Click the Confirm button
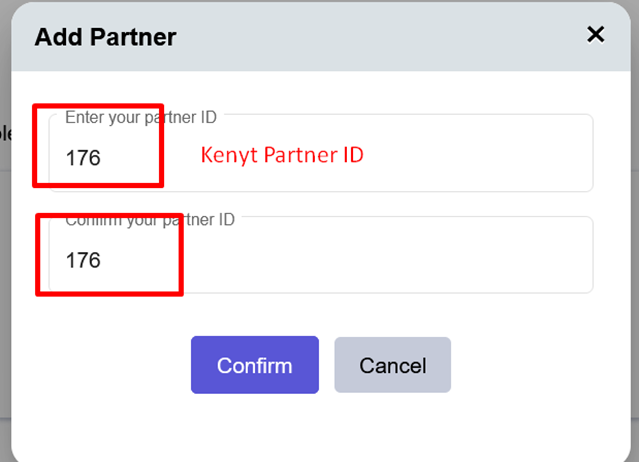Image resolution: width=639 pixels, height=462 pixels. point(255,365)
